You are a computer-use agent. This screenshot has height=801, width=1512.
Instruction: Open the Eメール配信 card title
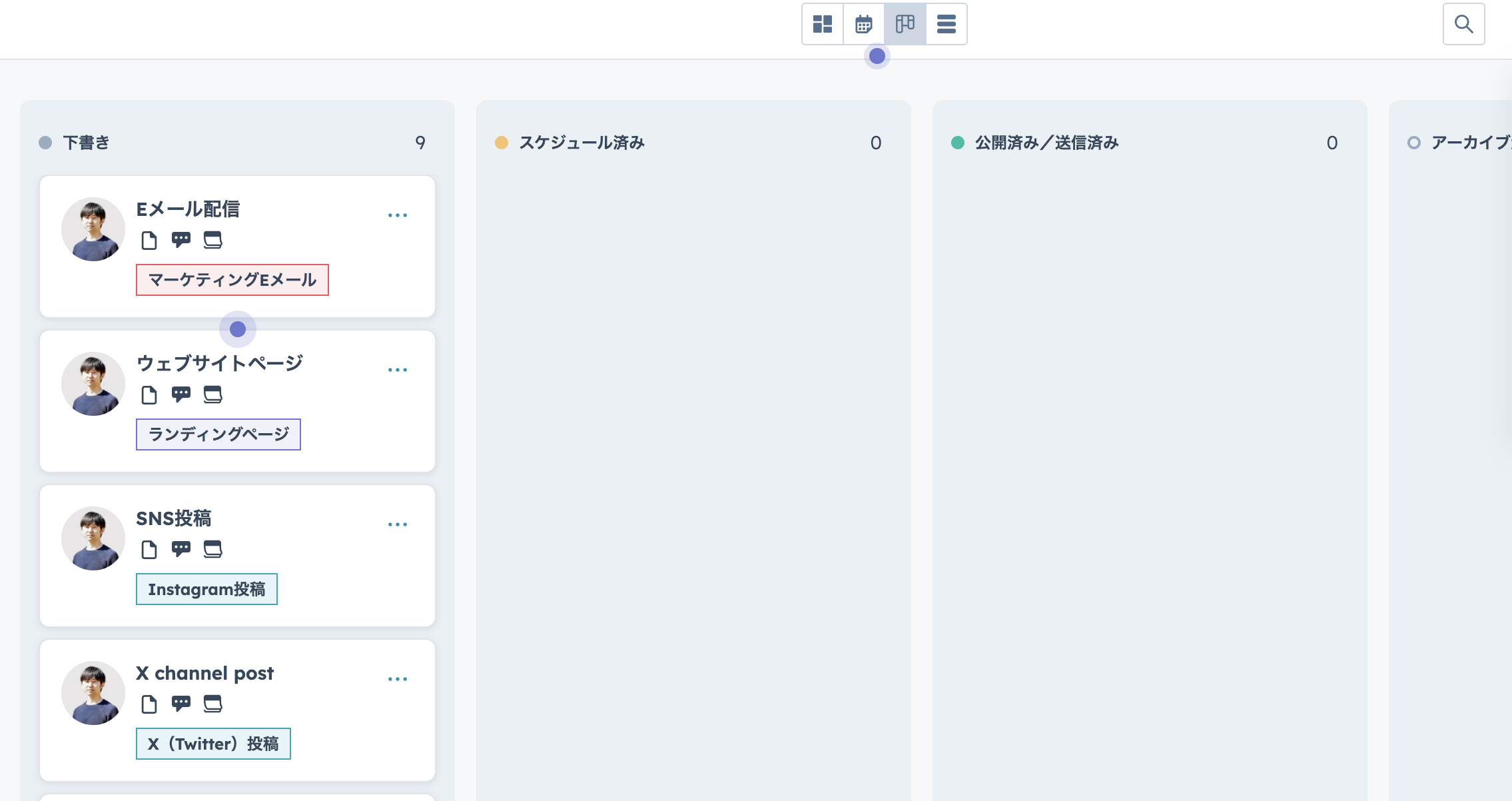pyautogui.click(x=188, y=209)
